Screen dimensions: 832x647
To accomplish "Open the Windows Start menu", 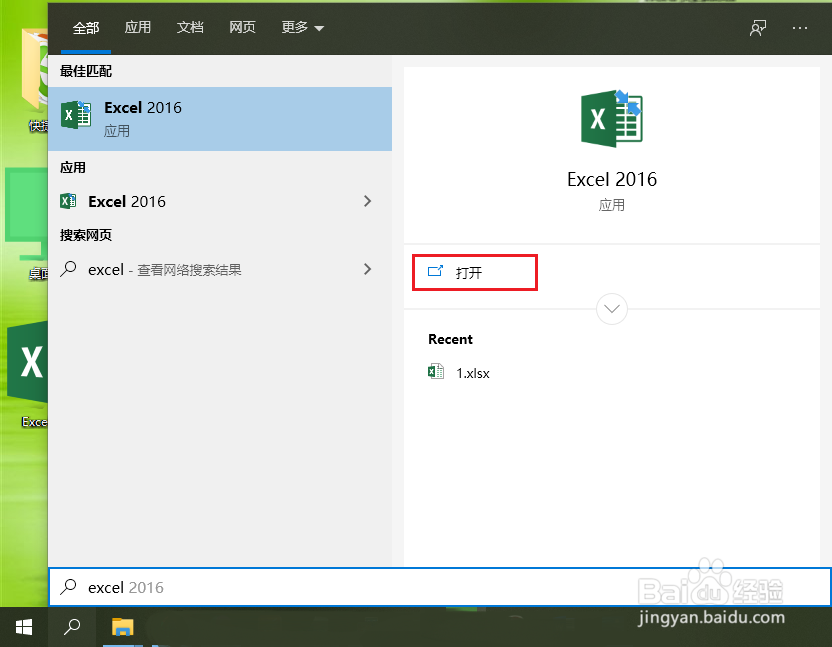I will click(x=24, y=627).
